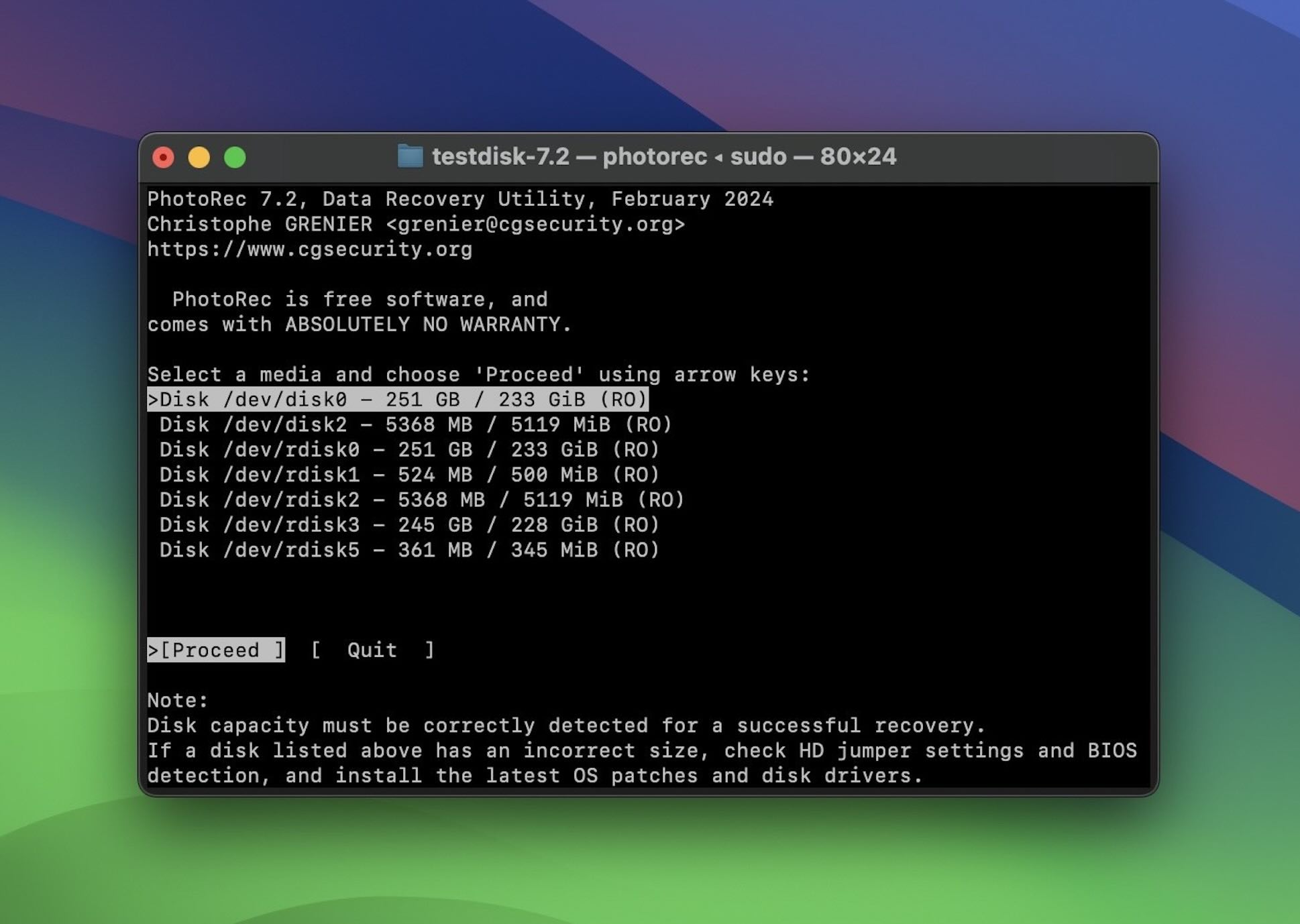Click the 'detection, and install the latest' line
The height and width of the screenshot is (924, 1300).
(x=535, y=776)
